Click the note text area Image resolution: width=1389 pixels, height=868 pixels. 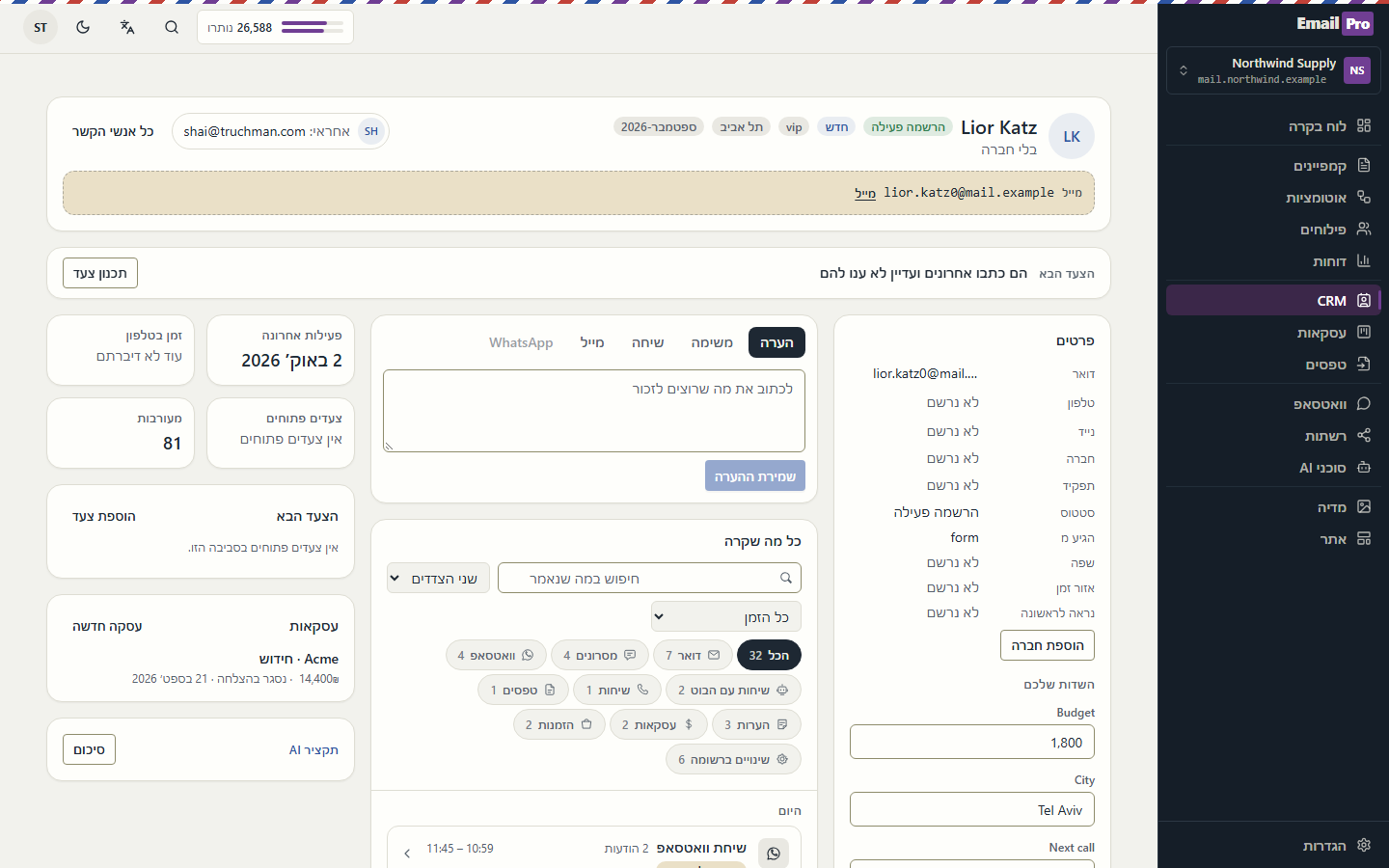pos(594,411)
